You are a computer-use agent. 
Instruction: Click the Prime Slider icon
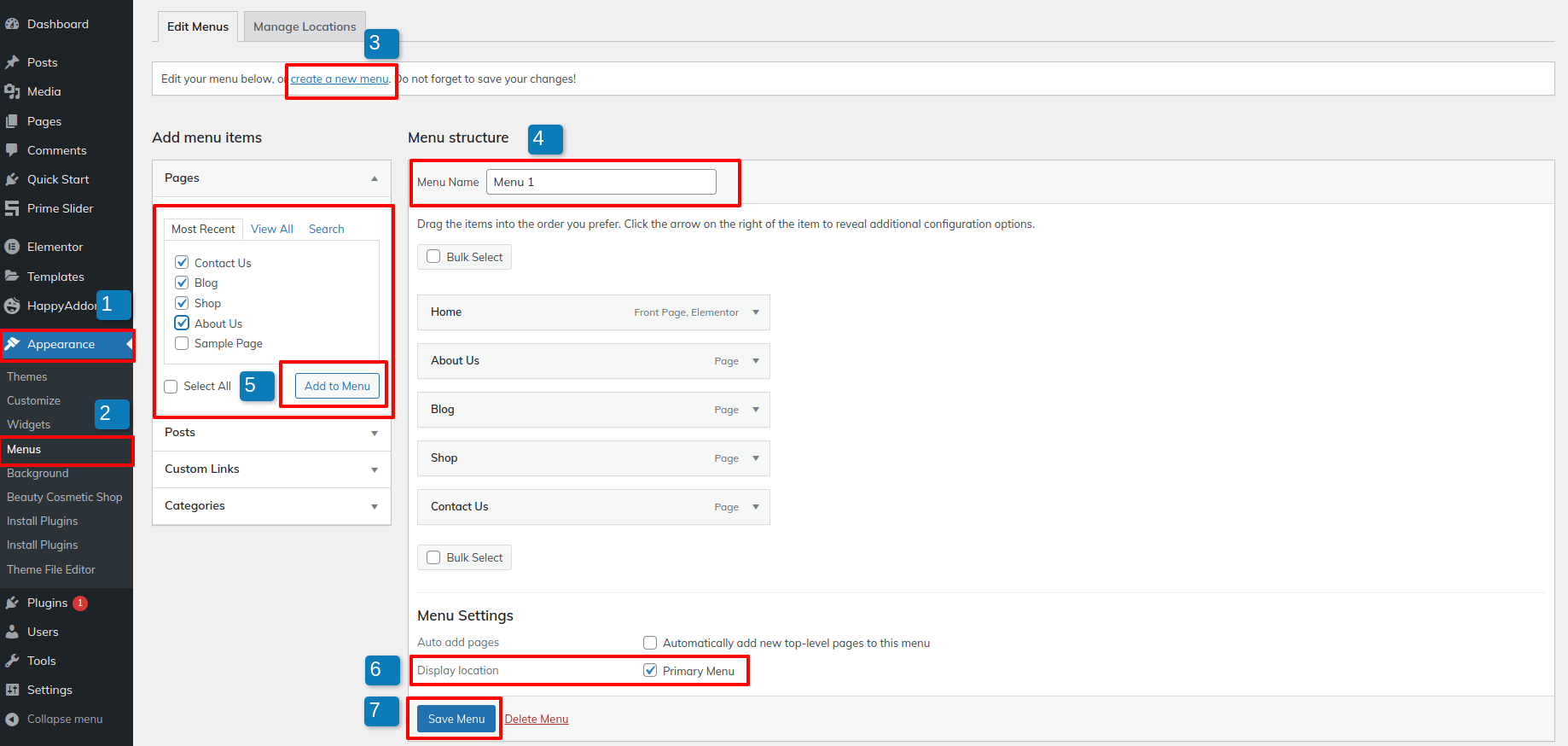click(12, 208)
